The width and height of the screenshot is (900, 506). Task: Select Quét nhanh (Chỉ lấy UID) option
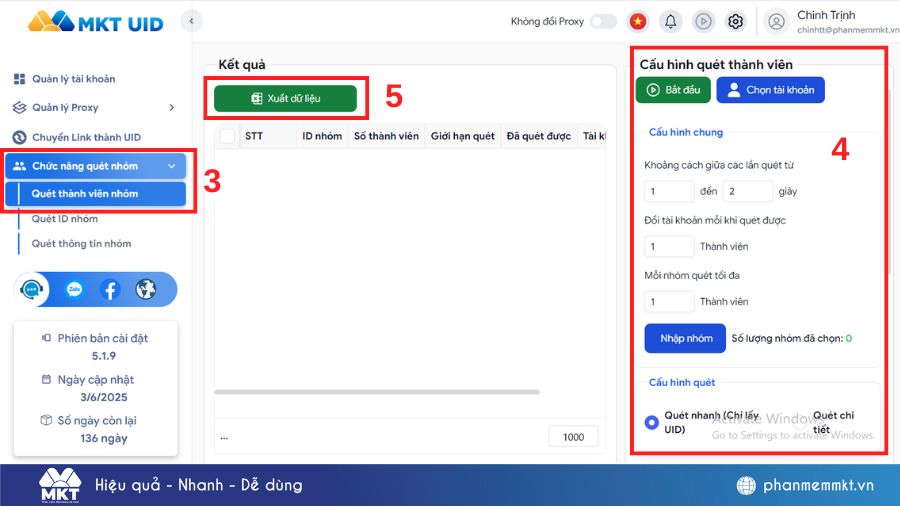coord(651,422)
